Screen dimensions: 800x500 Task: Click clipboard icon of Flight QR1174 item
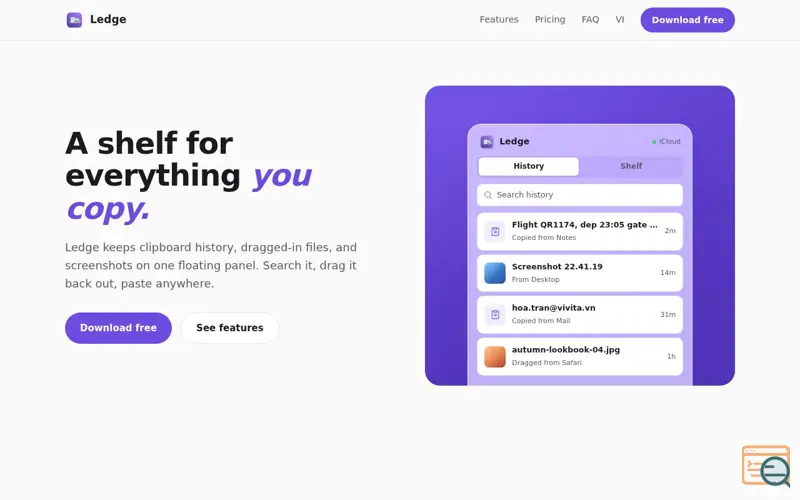point(495,231)
